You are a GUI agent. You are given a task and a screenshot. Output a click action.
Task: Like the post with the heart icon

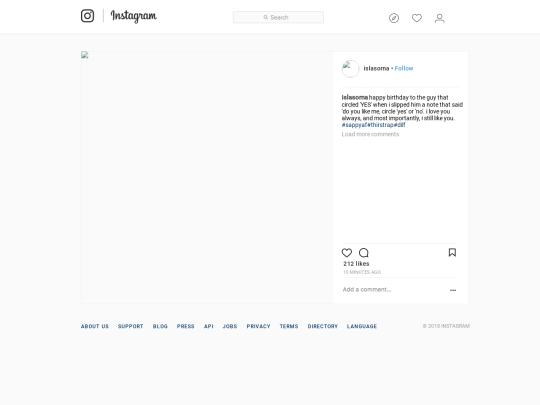(347, 253)
